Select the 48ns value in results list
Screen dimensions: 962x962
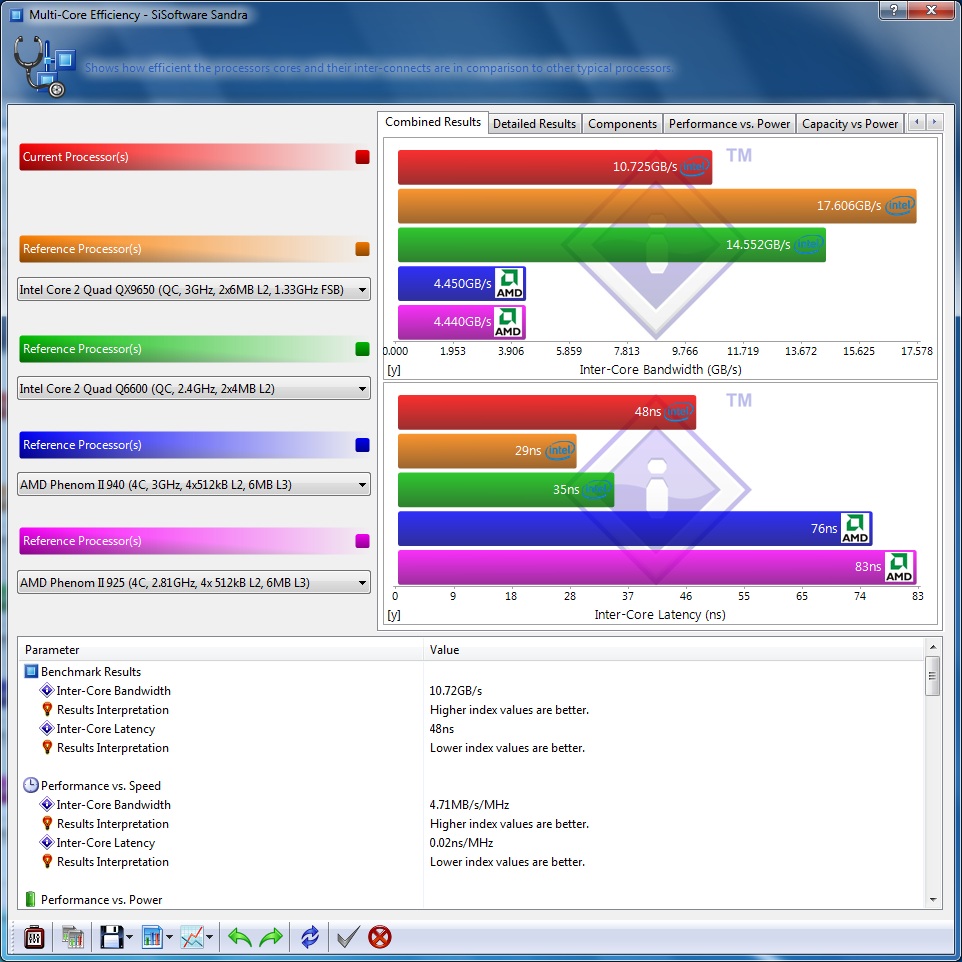tap(442, 729)
